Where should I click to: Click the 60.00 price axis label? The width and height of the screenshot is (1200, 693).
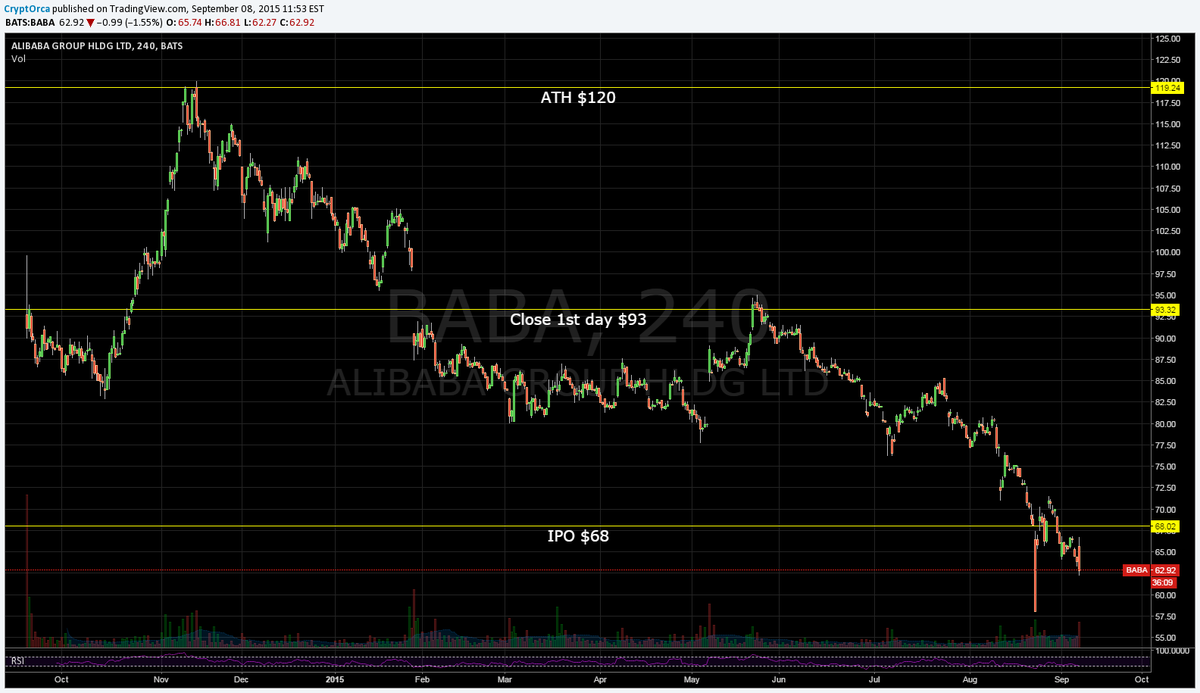(1165, 595)
